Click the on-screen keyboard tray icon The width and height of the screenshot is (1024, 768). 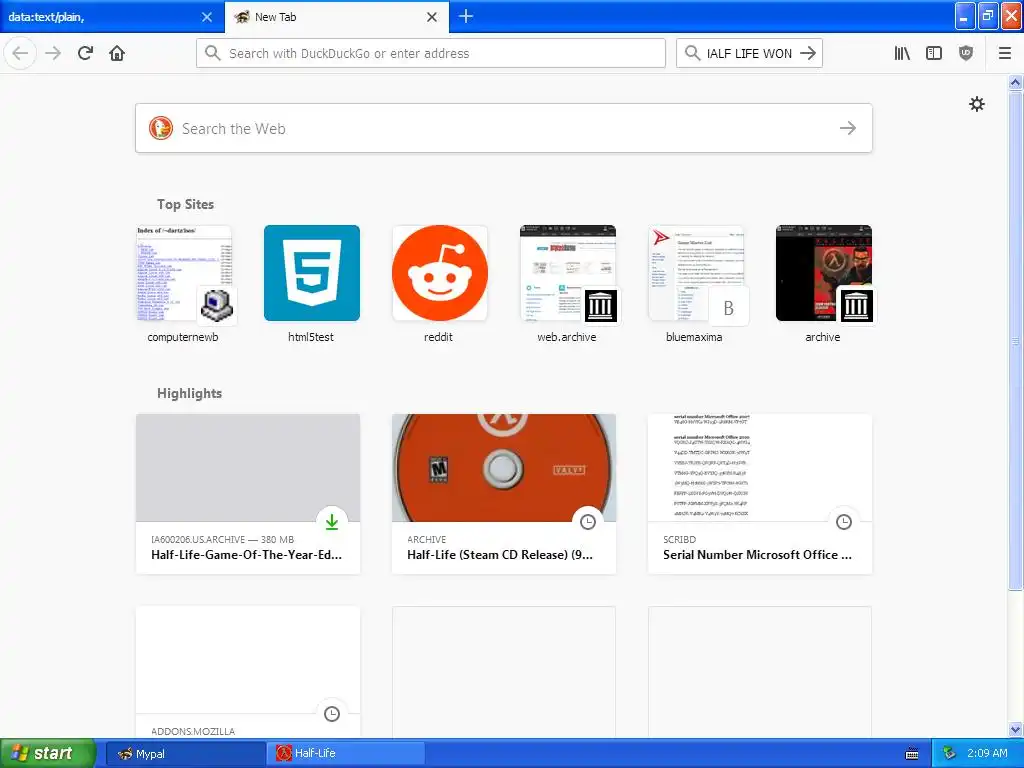(912, 754)
